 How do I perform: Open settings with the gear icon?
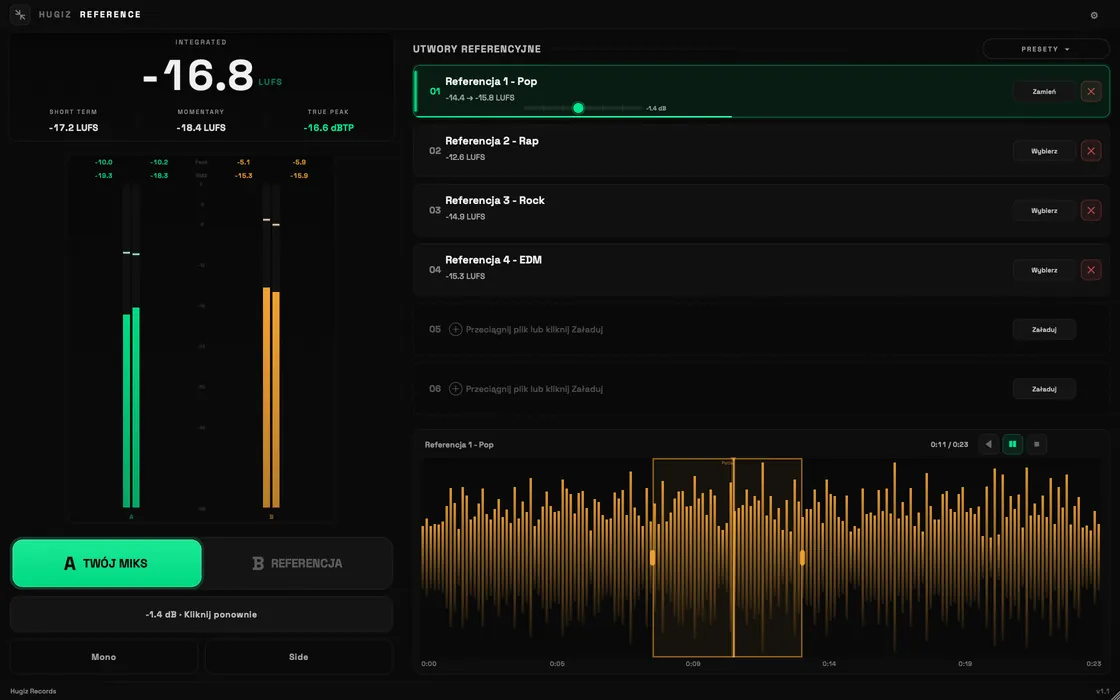[1094, 15]
